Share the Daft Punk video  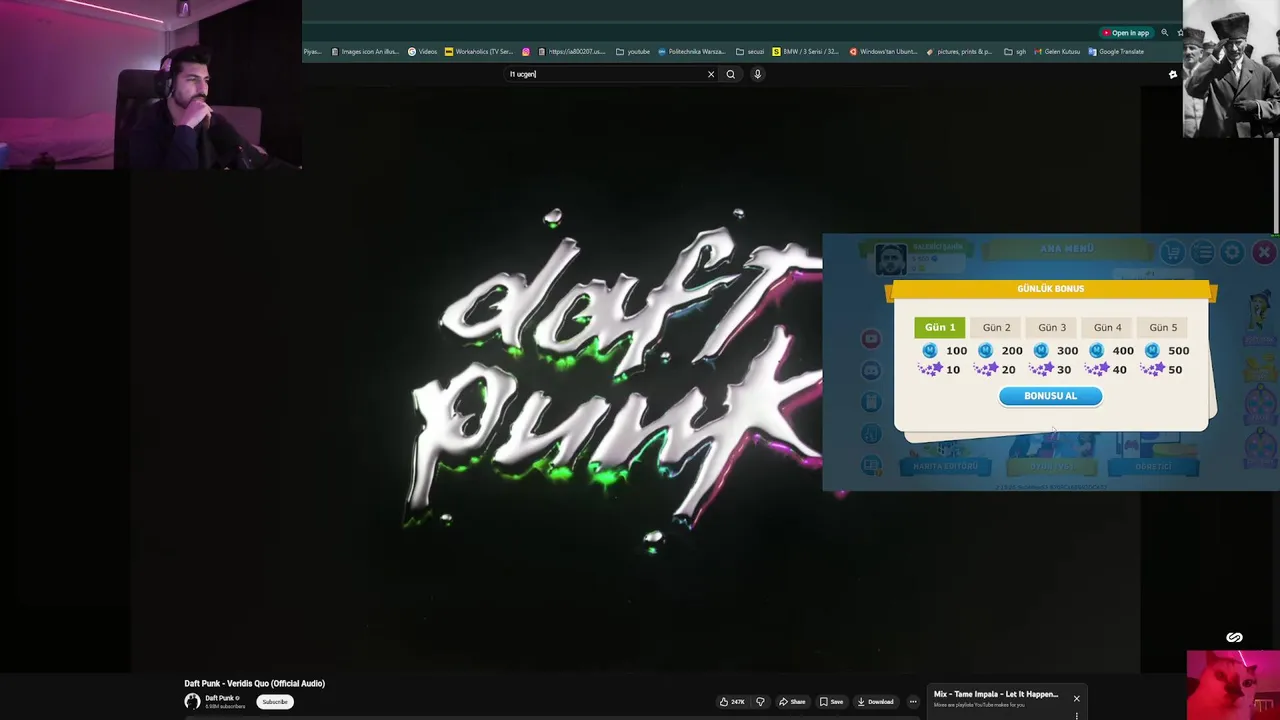coord(792,702)
